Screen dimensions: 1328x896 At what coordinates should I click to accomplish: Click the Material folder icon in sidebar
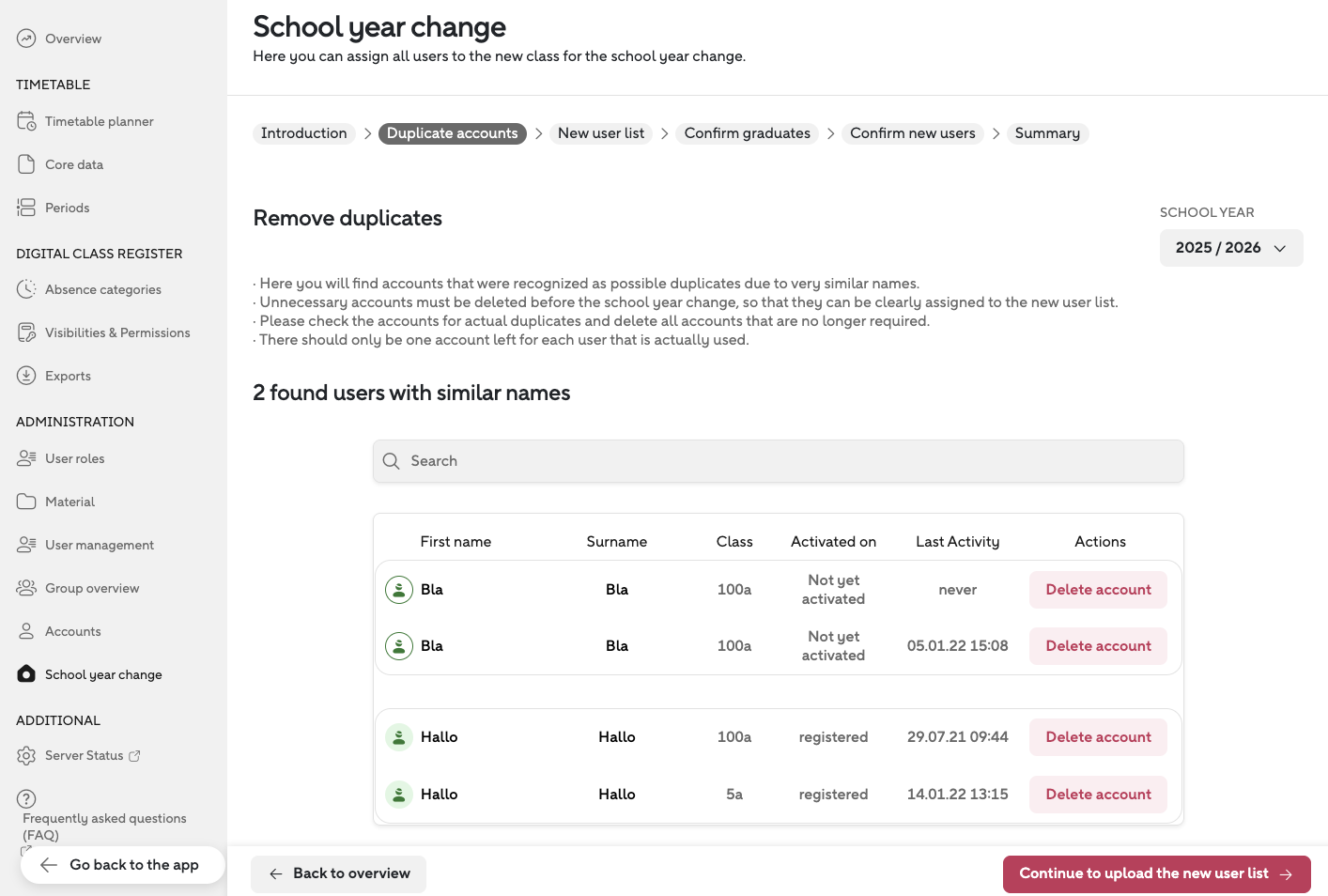click(26, 502)
